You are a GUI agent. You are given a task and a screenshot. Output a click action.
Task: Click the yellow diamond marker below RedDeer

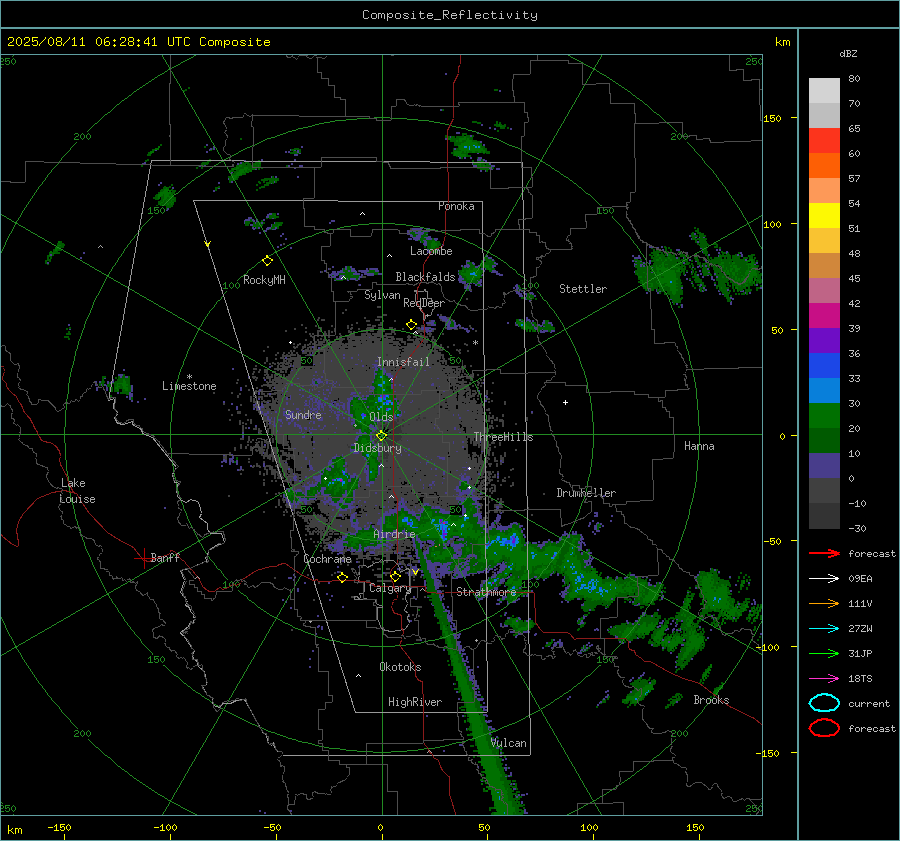click(x=411, y=325)
